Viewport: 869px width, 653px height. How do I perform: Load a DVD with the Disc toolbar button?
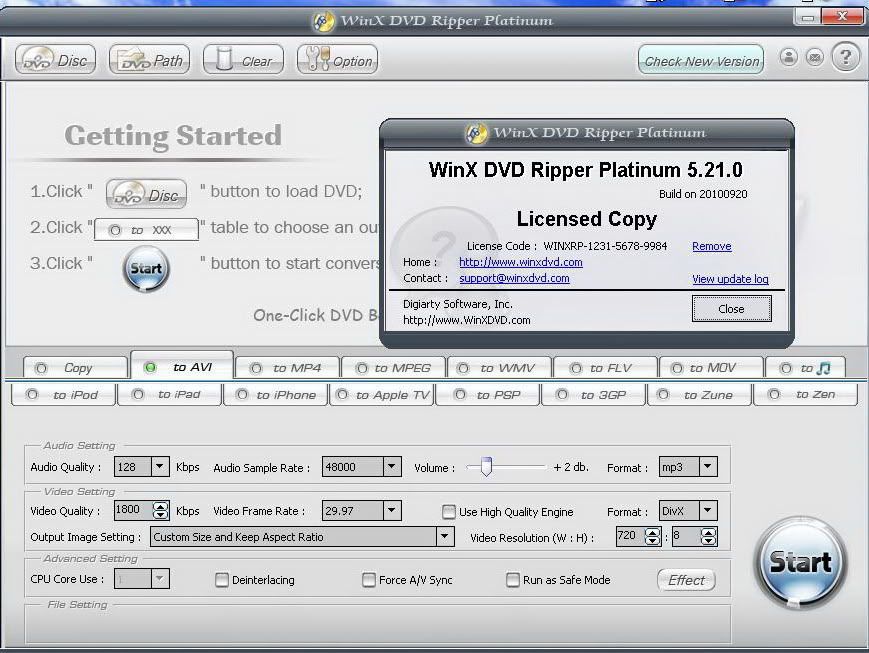55,59
